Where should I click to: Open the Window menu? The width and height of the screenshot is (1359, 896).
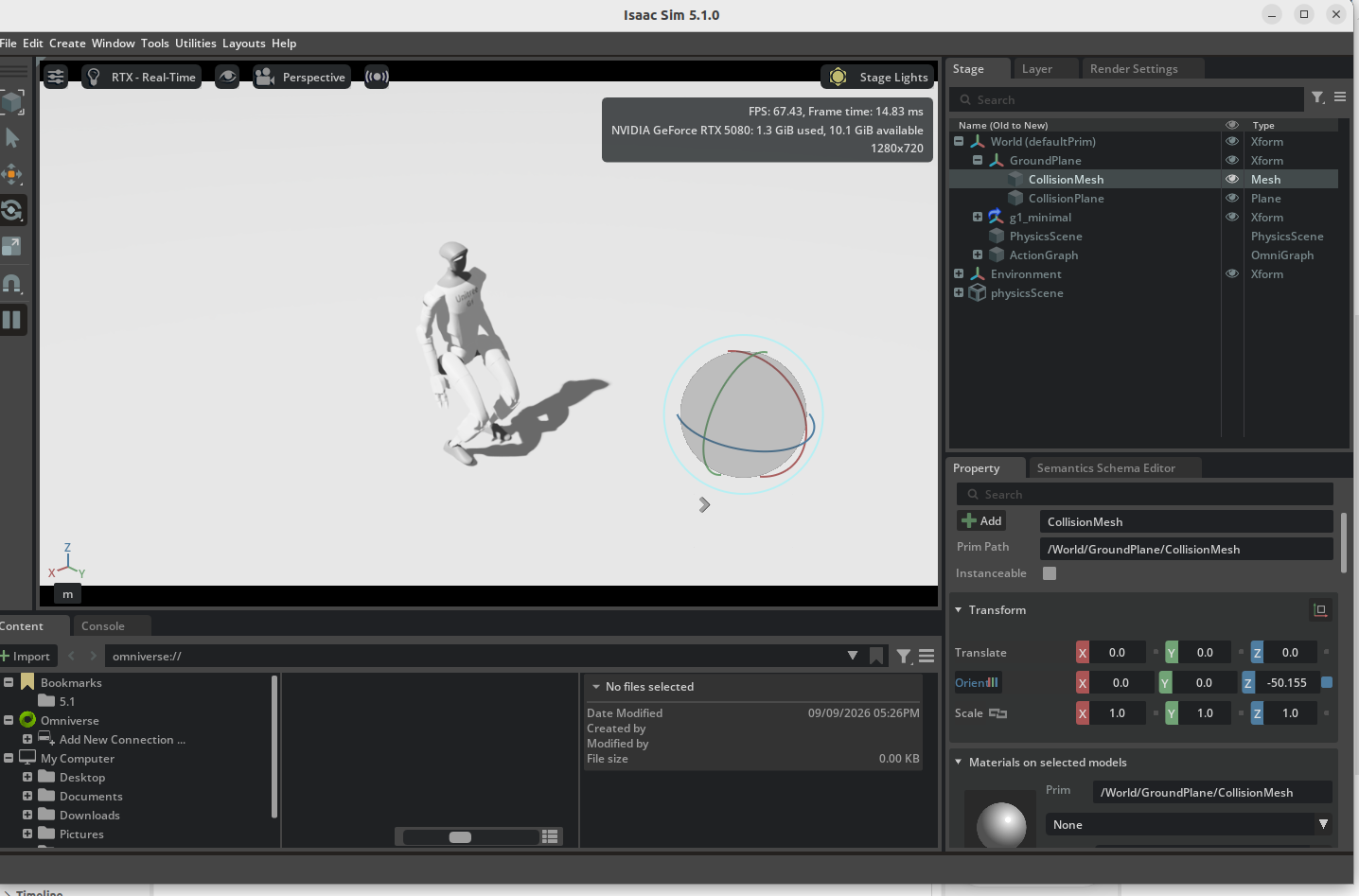coord(114,44)
